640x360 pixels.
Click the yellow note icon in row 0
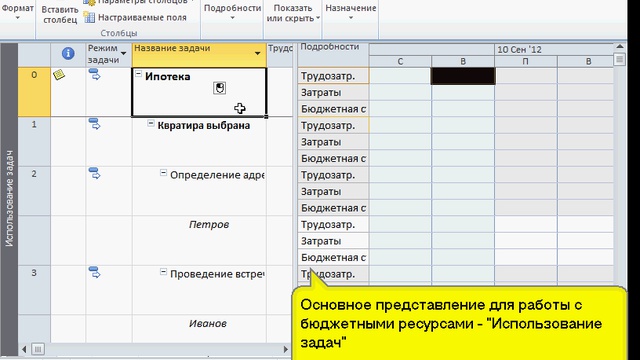[x=59, y=74]
